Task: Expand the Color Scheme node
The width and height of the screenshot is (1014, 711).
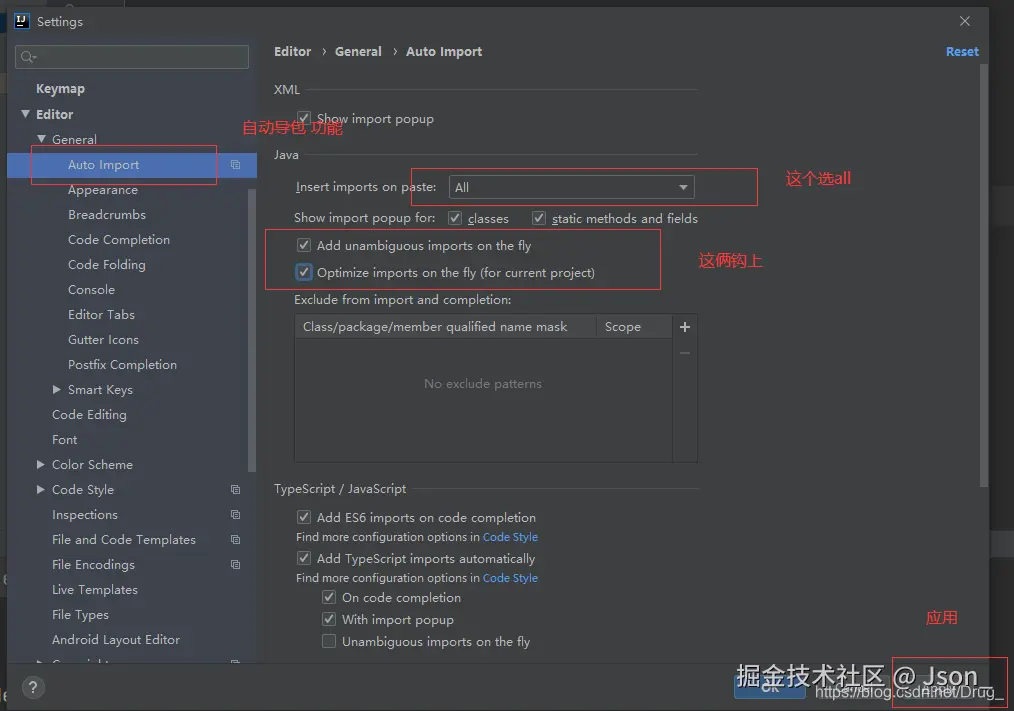Action: 41,465
